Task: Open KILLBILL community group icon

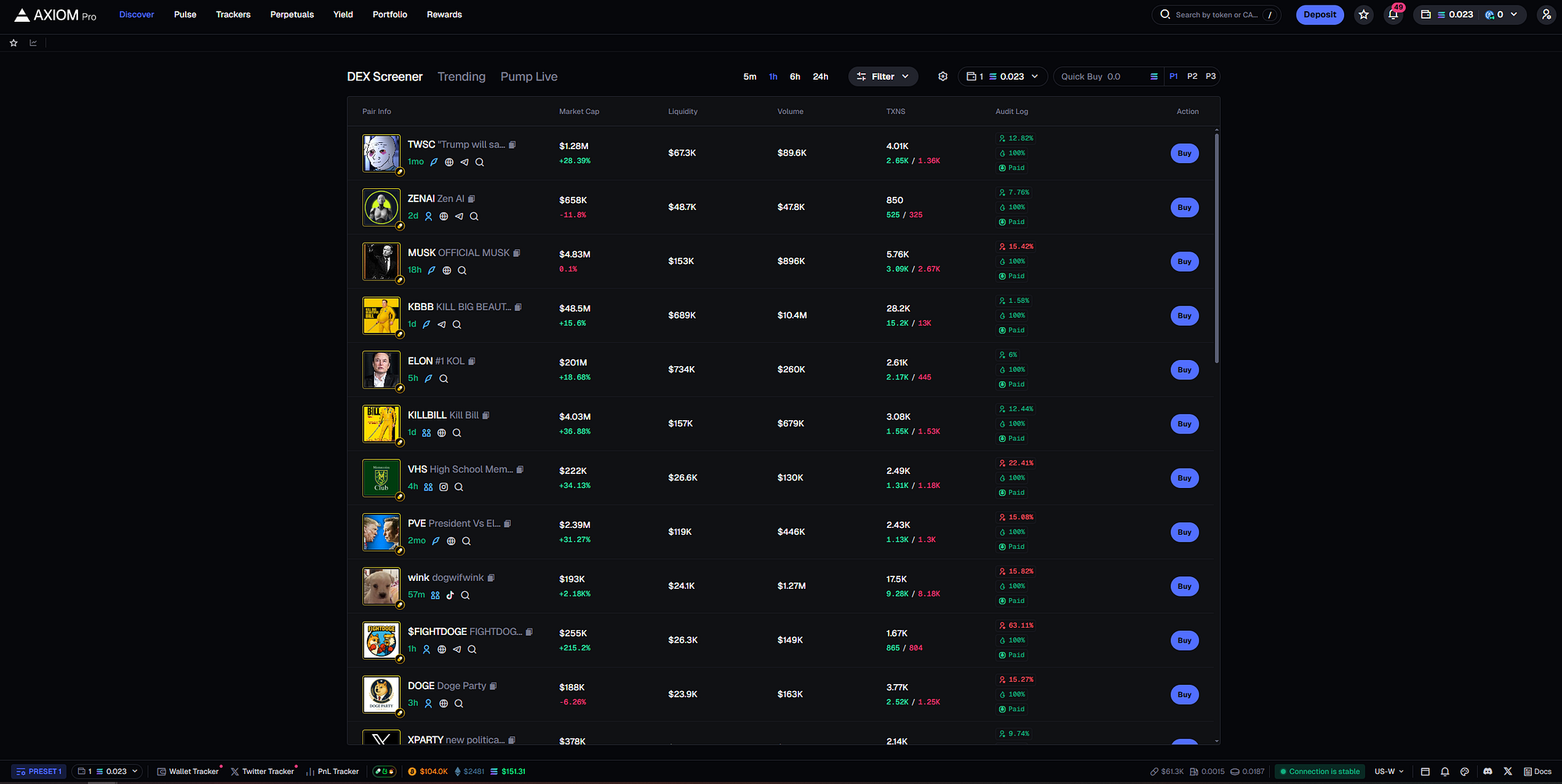Action: point(426,433)
